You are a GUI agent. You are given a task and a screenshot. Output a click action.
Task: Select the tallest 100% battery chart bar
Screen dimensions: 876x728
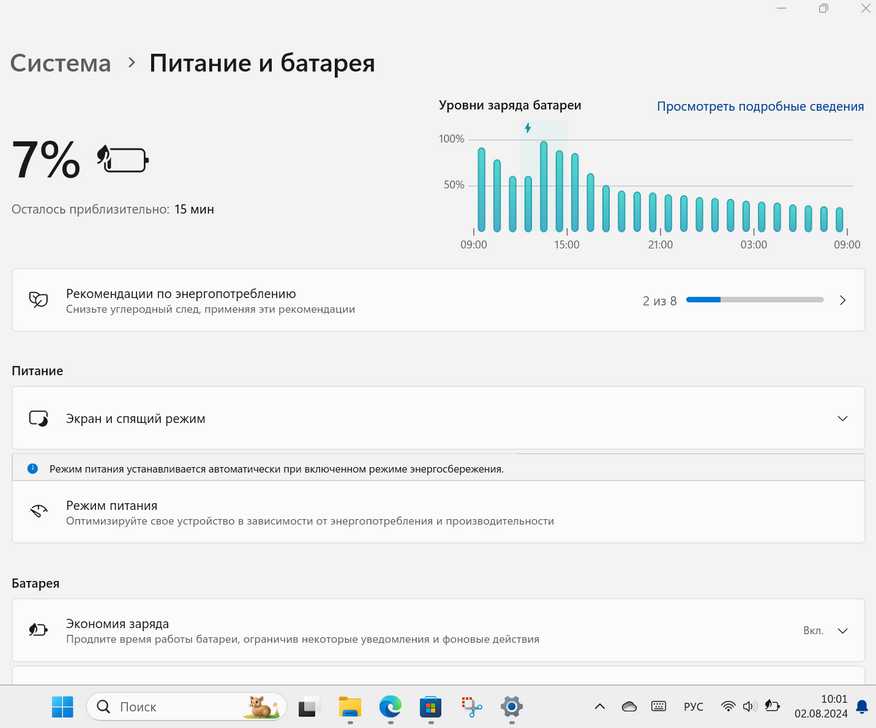[x=544, y=186]
